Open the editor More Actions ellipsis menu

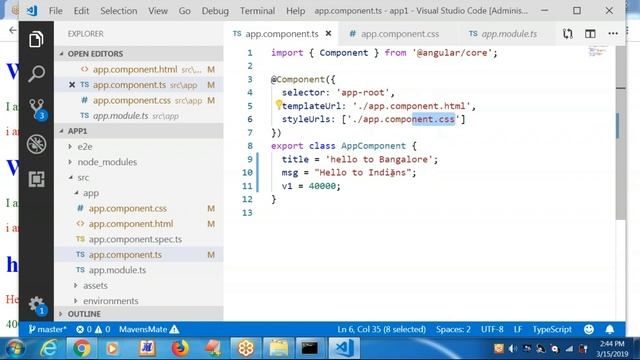[x=613, y=34]
